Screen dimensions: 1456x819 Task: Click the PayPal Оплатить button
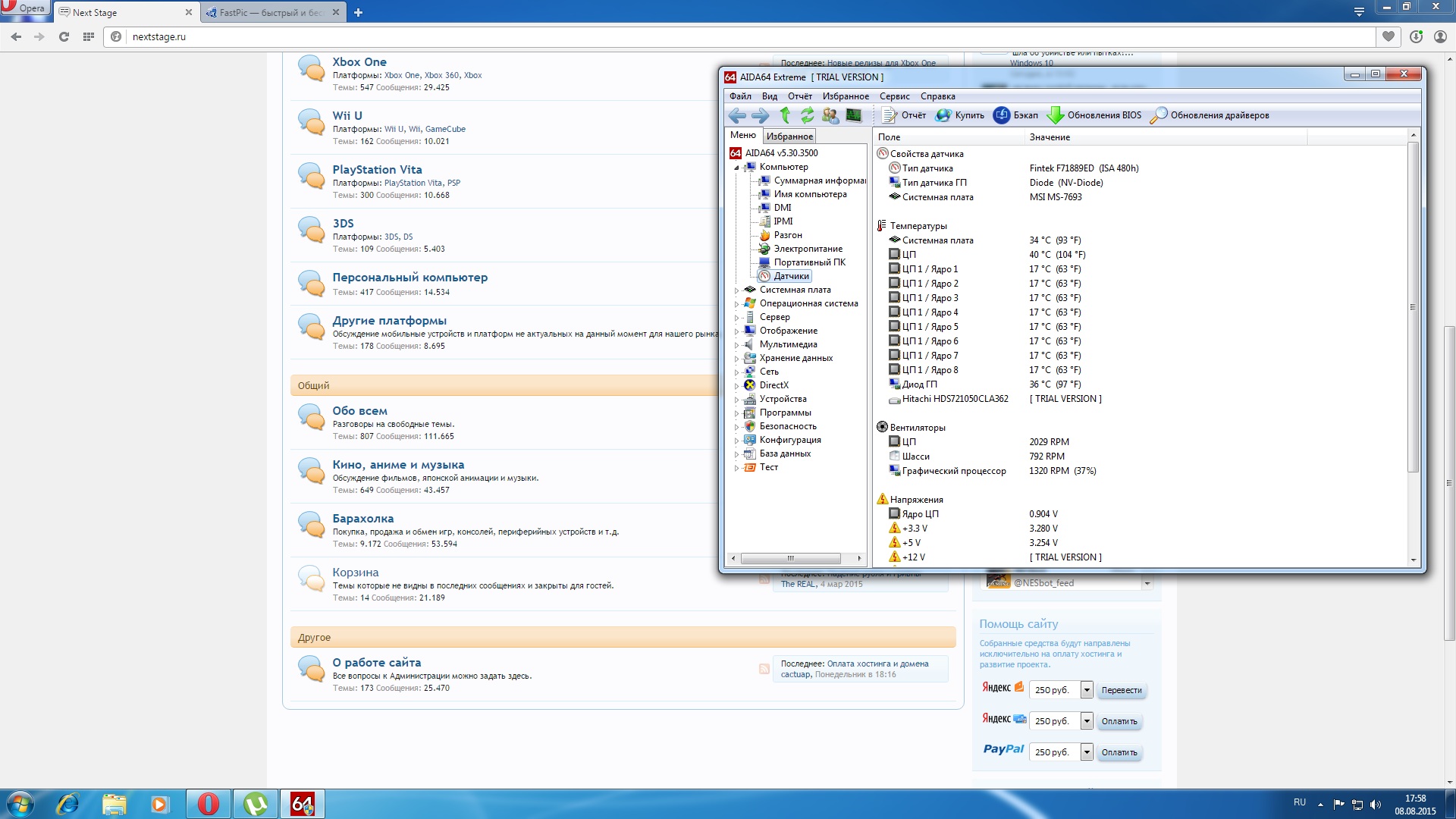coord(1119,752)
